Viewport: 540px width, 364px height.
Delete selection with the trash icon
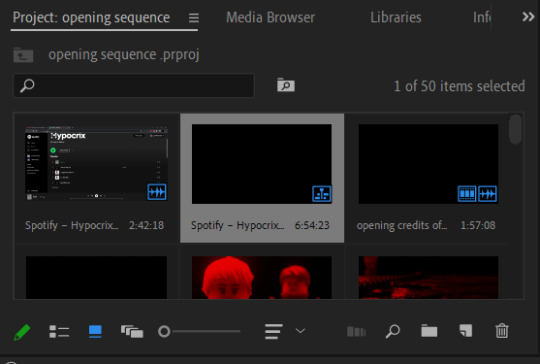(x=502, y=331)
